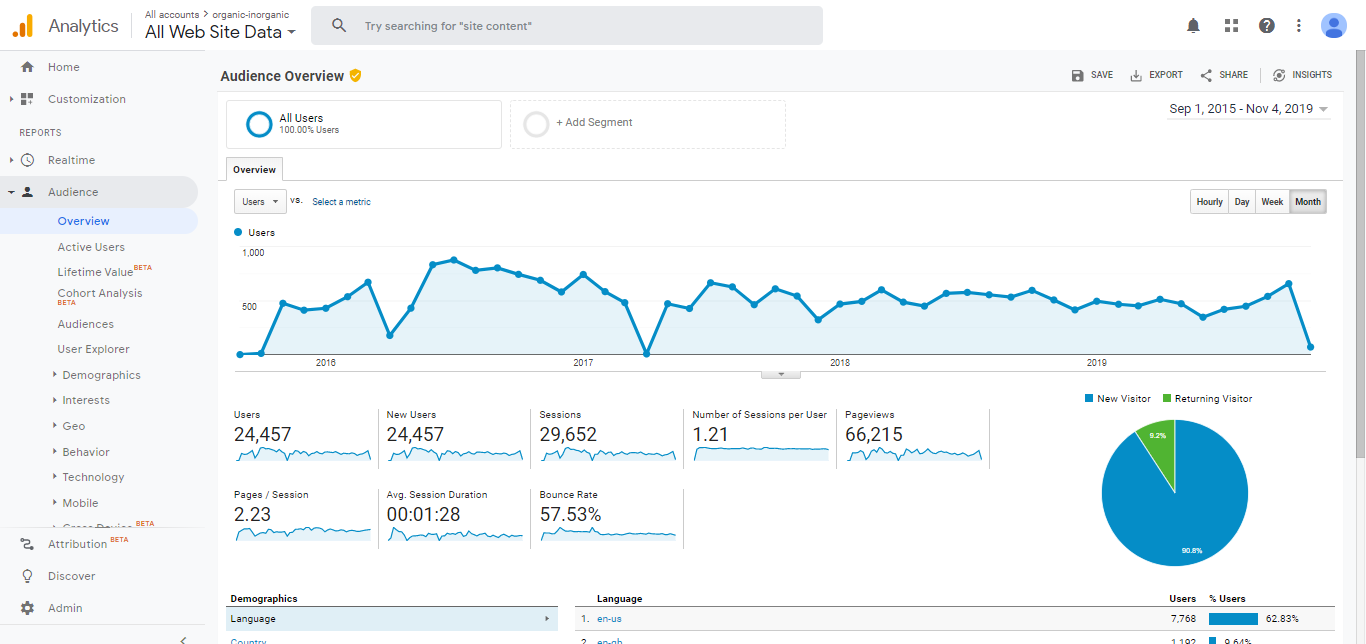Click the user account avatar

(x=1333, y=26)
